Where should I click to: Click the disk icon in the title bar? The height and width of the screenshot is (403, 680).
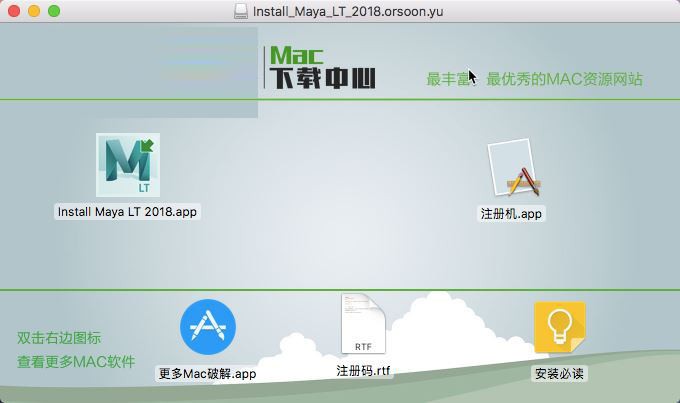click(x=241, y=11)
